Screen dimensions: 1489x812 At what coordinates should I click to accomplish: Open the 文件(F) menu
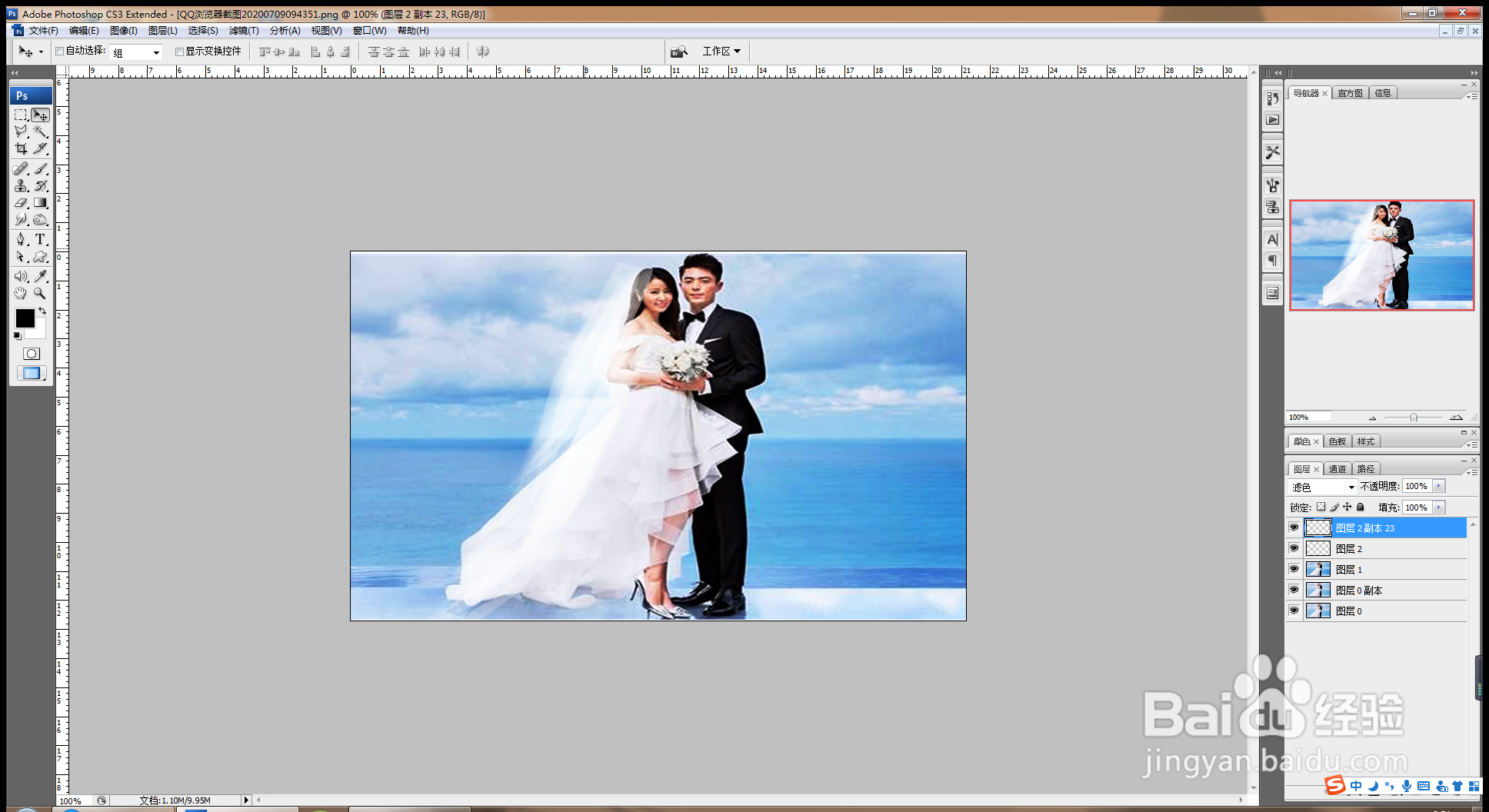tap(43, 31)
